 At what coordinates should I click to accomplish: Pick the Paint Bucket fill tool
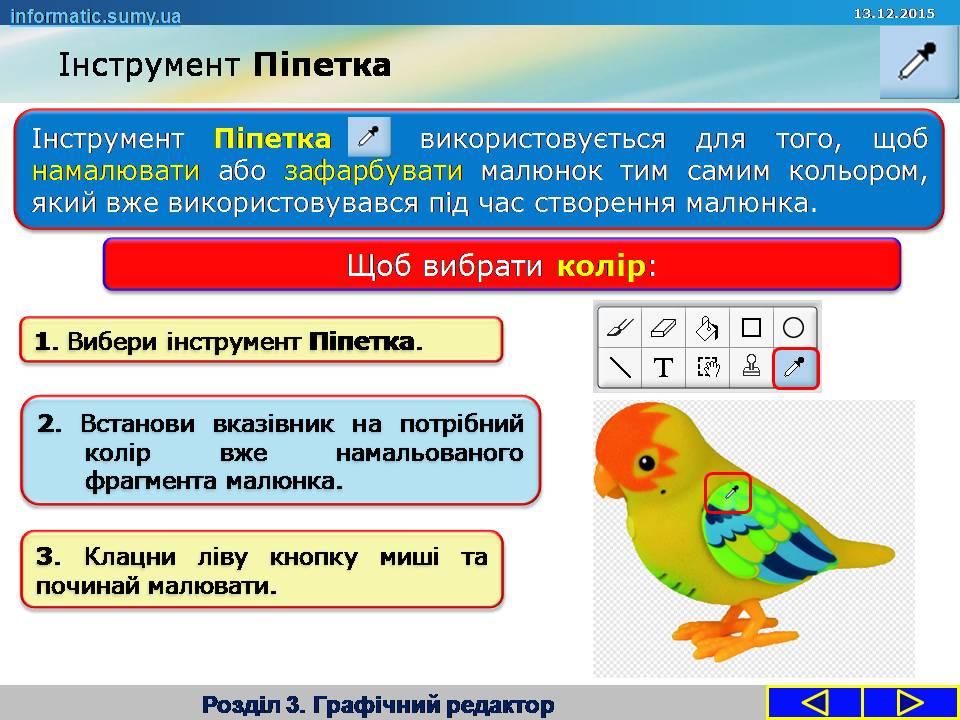(707, 327)
